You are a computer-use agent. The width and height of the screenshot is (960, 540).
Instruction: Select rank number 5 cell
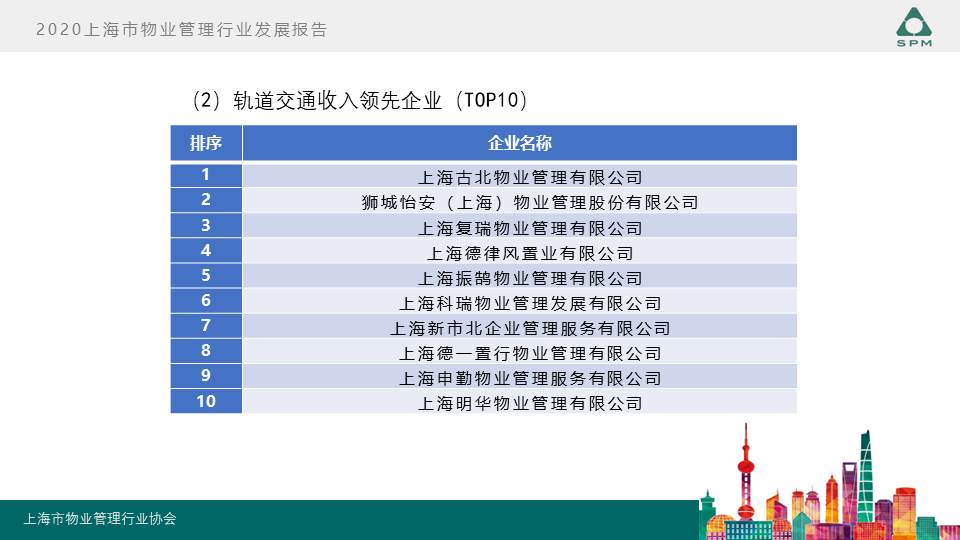[x=206, y=275]
